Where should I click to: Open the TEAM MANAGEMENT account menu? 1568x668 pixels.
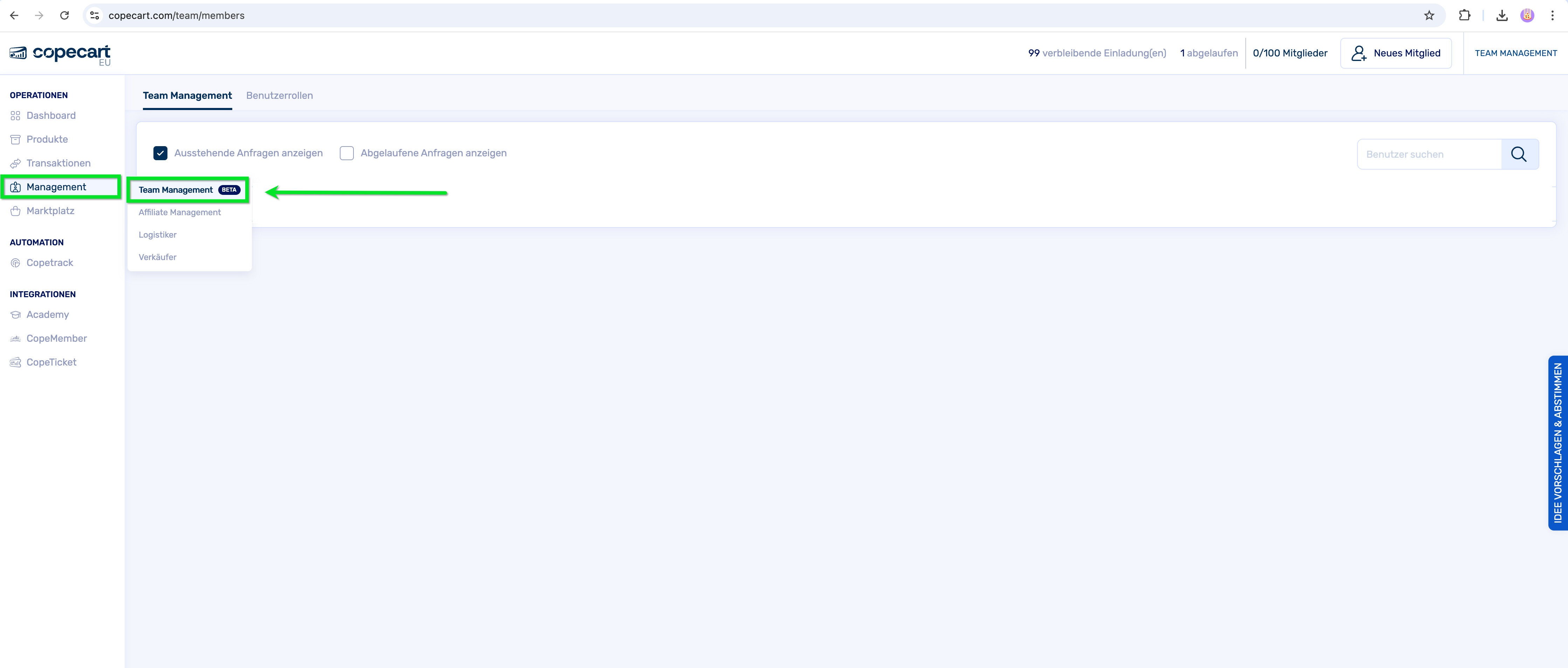click(x=1515, y=53)
